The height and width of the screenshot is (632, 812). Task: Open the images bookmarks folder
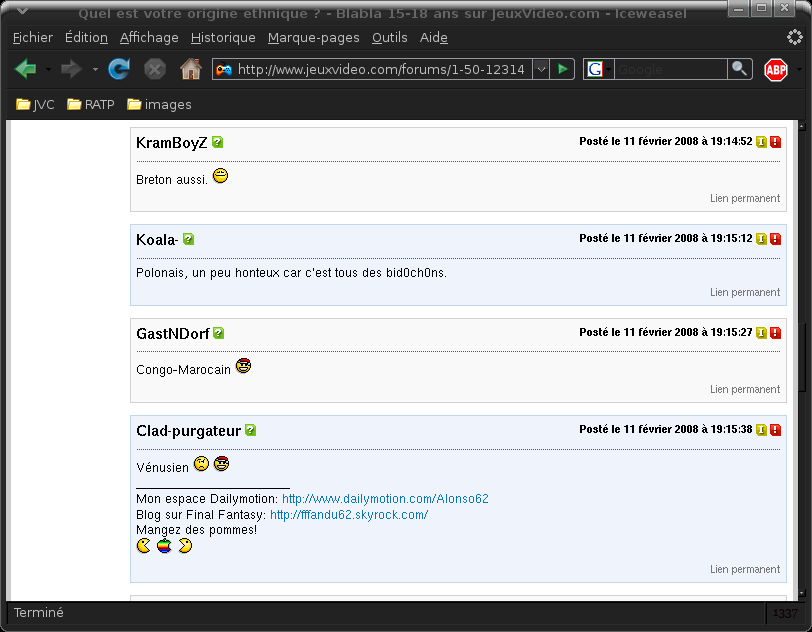point(160,105)
